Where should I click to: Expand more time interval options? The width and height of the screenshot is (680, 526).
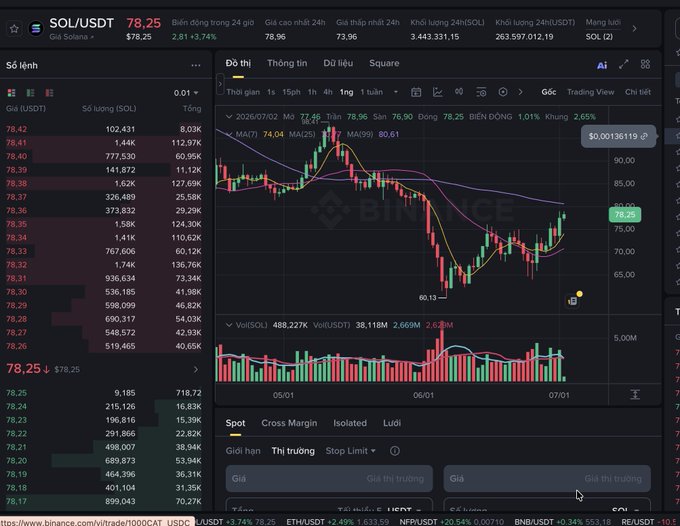(396, 92)
